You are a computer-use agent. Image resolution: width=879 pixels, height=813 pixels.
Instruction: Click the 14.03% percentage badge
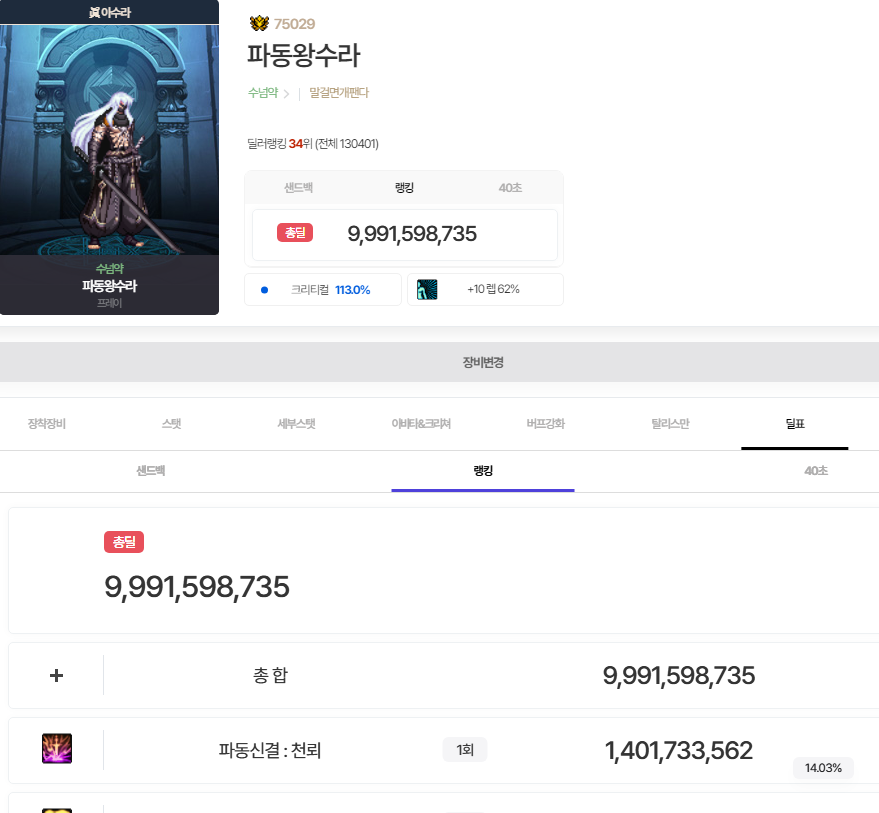823,768
